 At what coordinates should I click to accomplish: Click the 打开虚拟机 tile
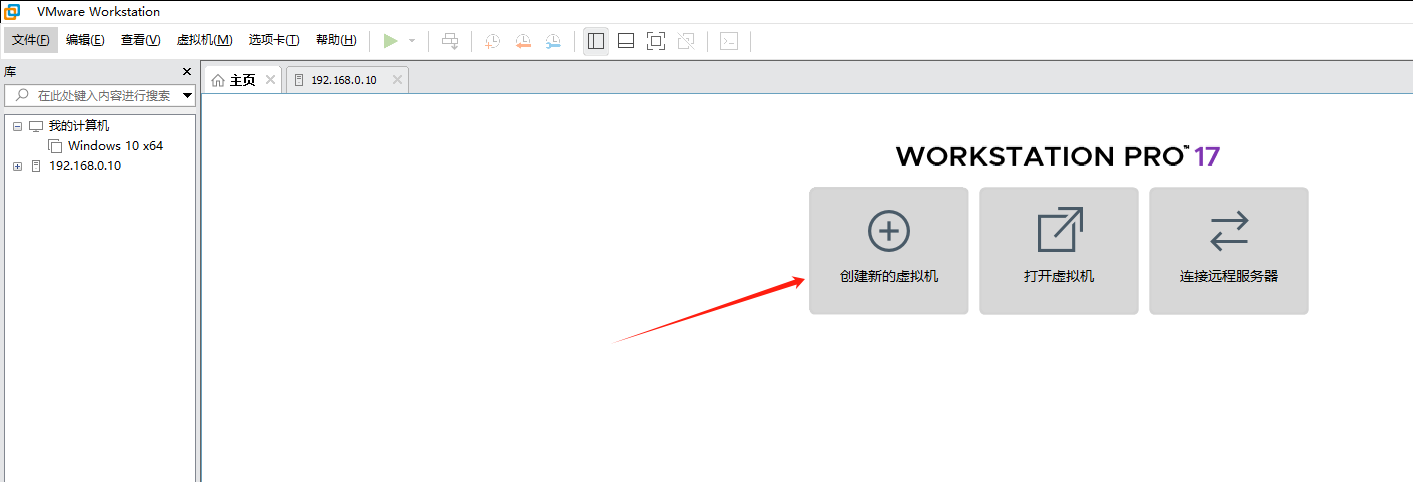click(1059, 251)
